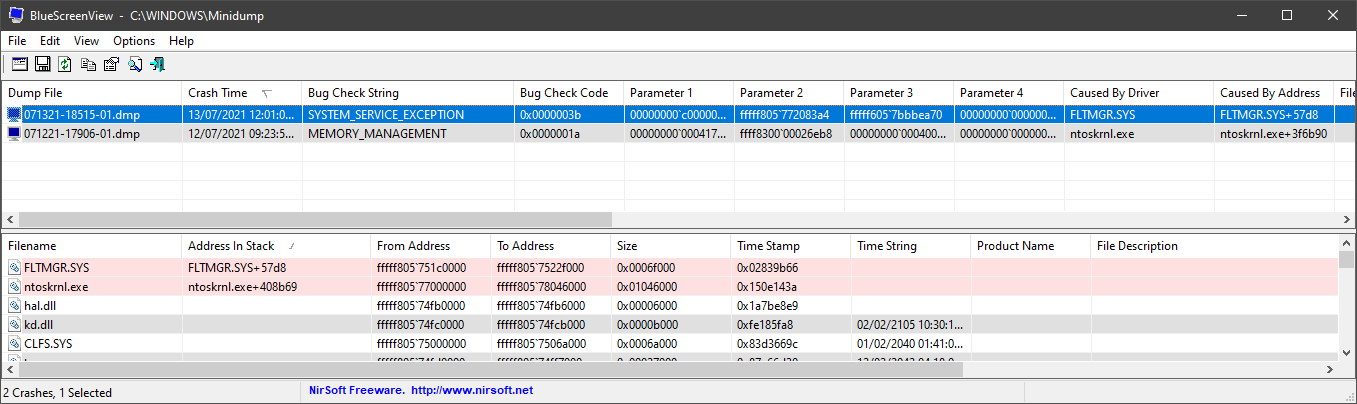
Task: Click the file icon next to CLFS.SYS
Action: 14,343
